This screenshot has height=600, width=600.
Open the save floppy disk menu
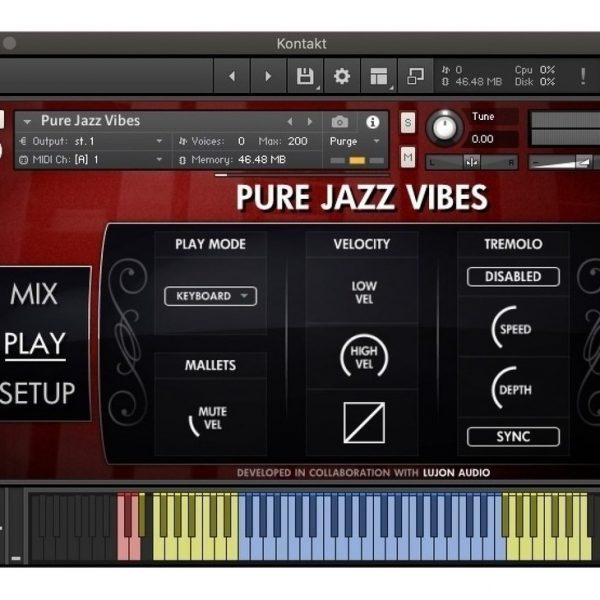(305, 76)
